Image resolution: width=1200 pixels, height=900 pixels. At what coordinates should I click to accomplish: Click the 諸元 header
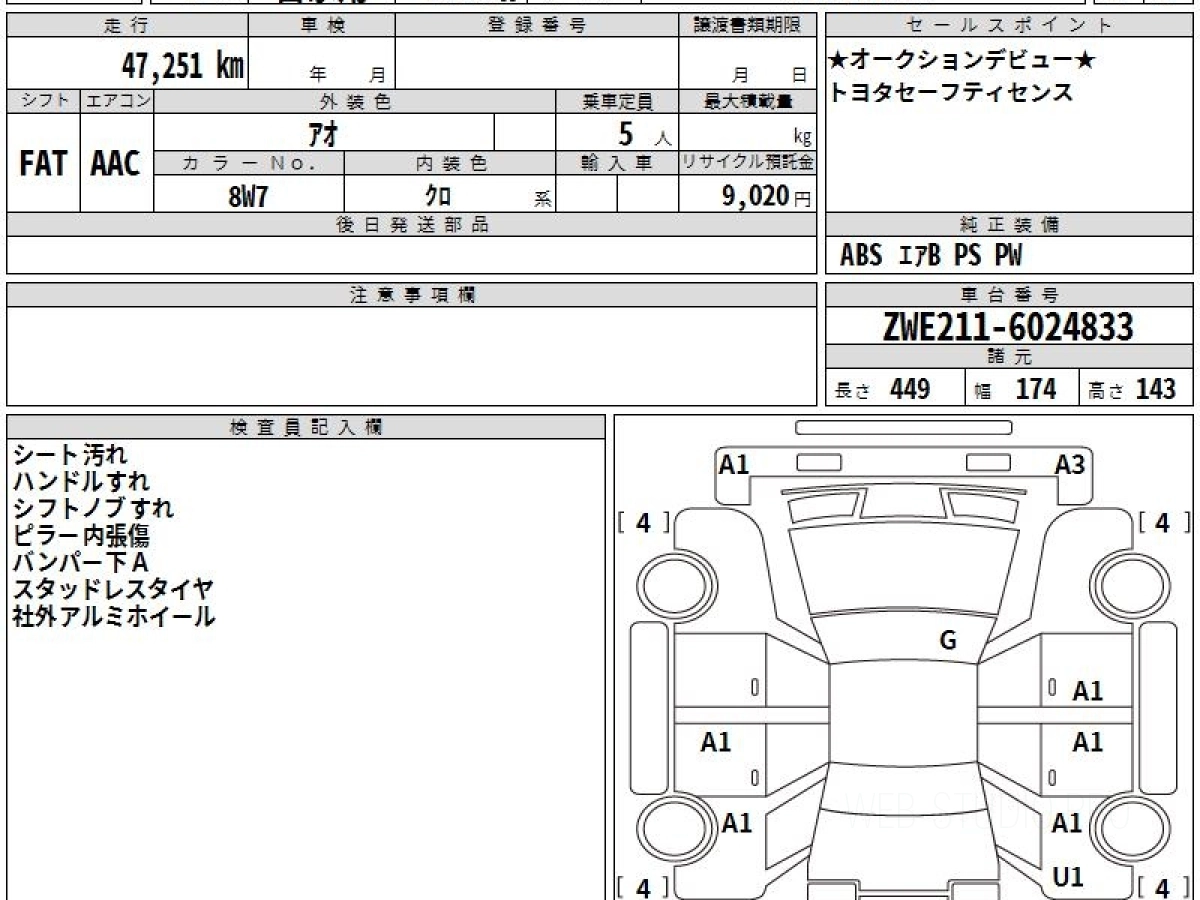coord(1010,357)
